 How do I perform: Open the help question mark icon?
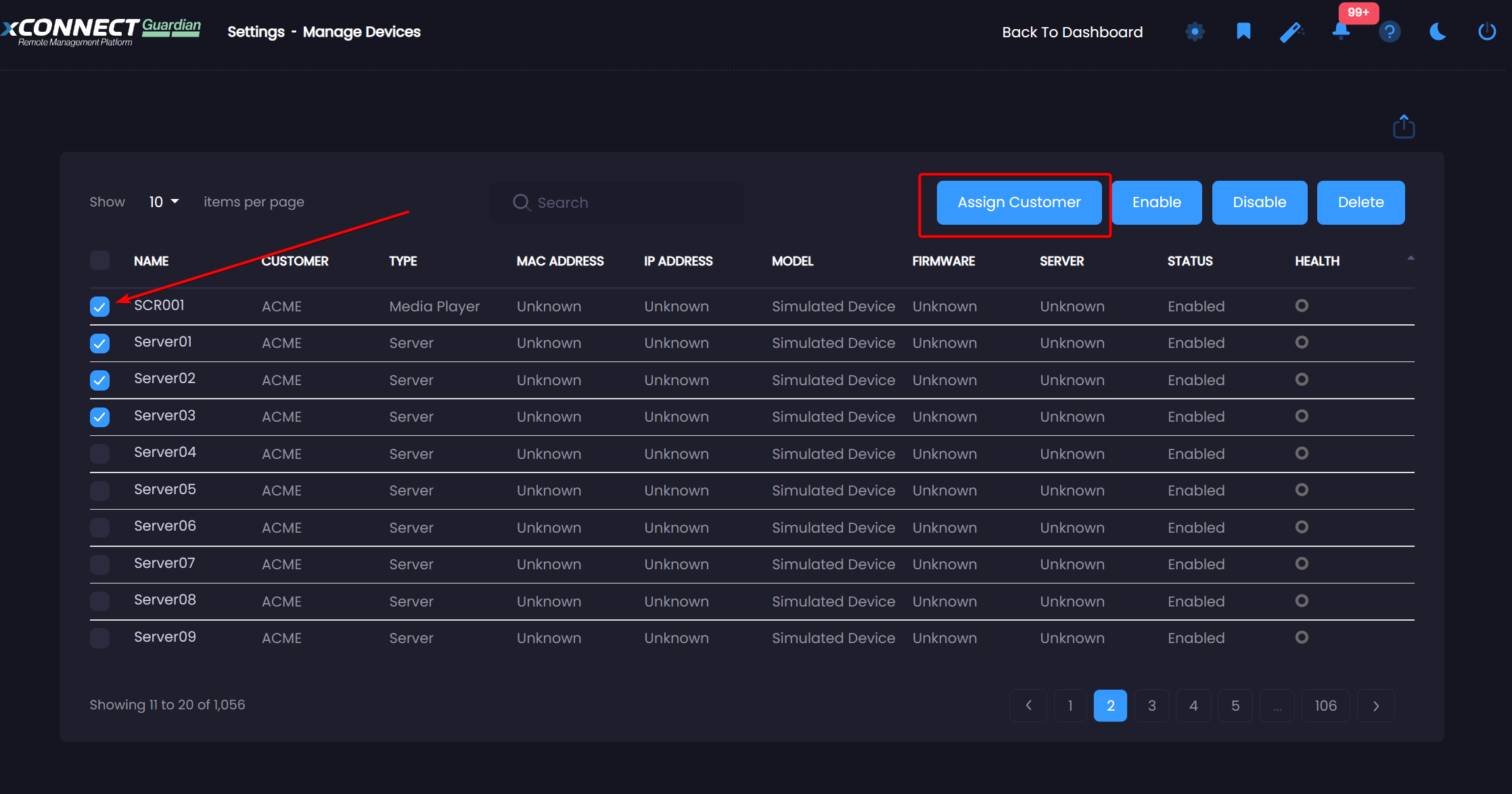(x=1390, y=32)
